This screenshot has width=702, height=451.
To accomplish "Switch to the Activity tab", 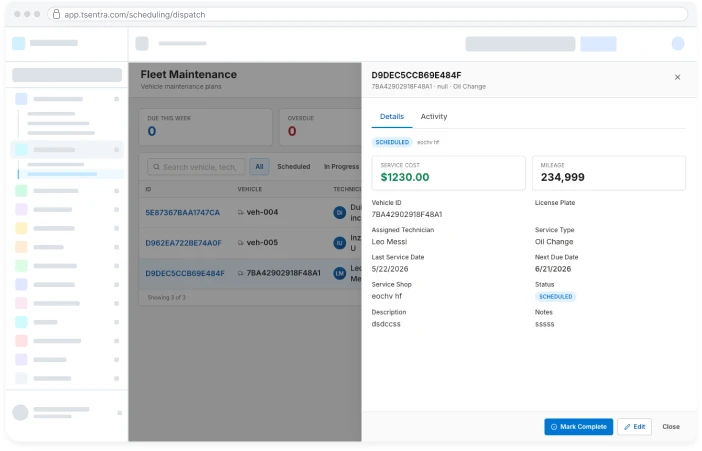I will coord(433,116).
